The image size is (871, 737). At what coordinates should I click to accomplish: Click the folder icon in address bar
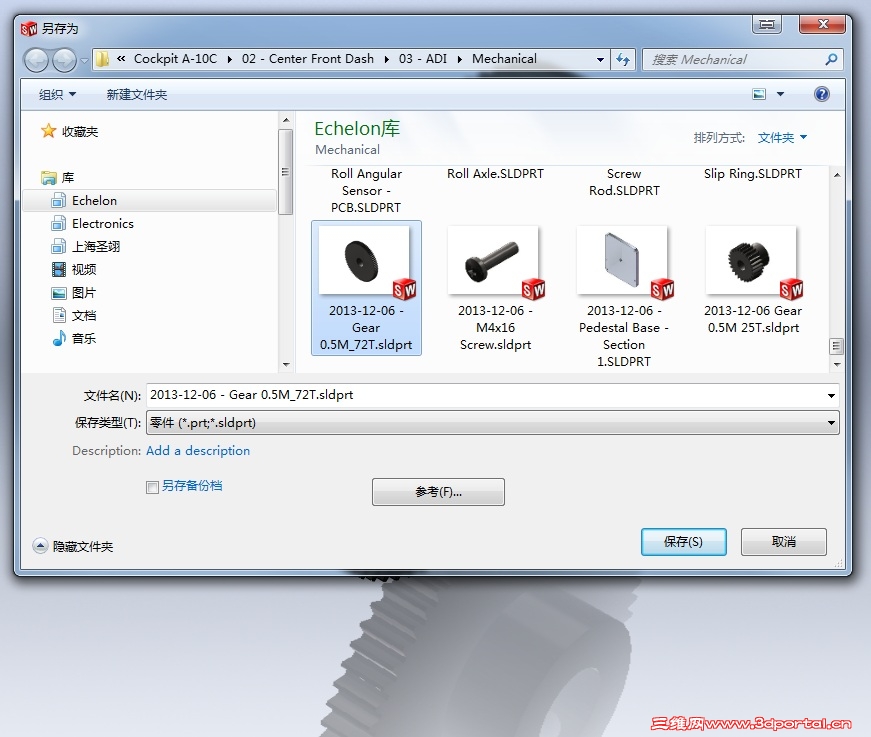pos(102,59)
